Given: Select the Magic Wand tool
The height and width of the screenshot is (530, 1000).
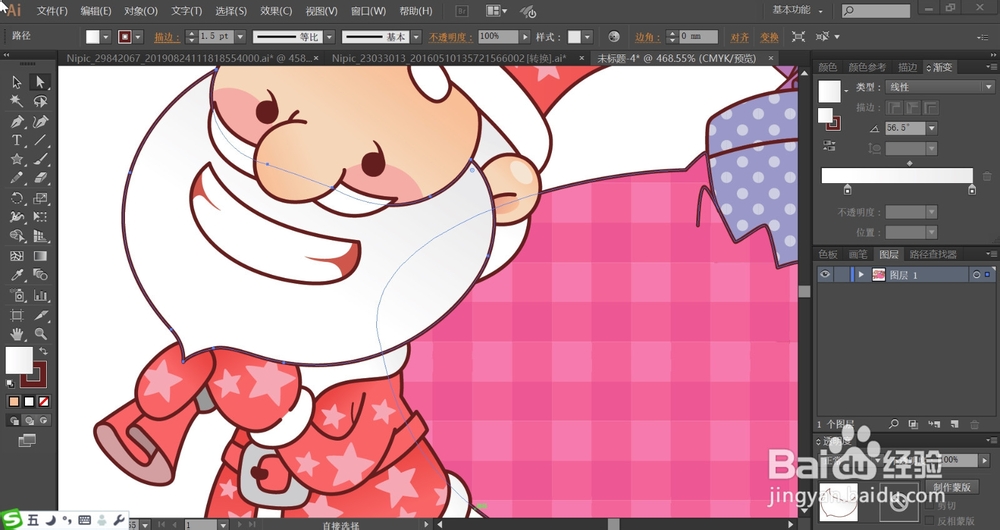Looking at the screenshot, I should (17, 101).
